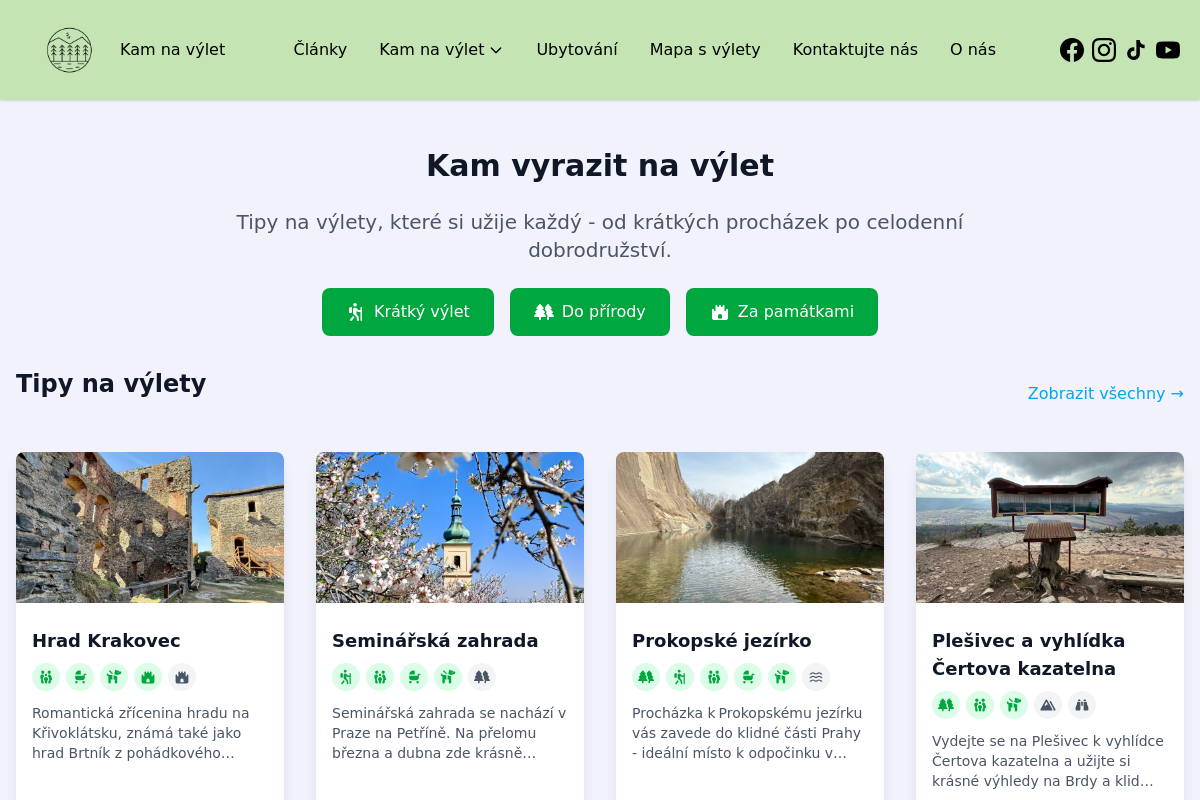Click the Zobrazit všechny link
The image size is (1200, 800).
1105,394
